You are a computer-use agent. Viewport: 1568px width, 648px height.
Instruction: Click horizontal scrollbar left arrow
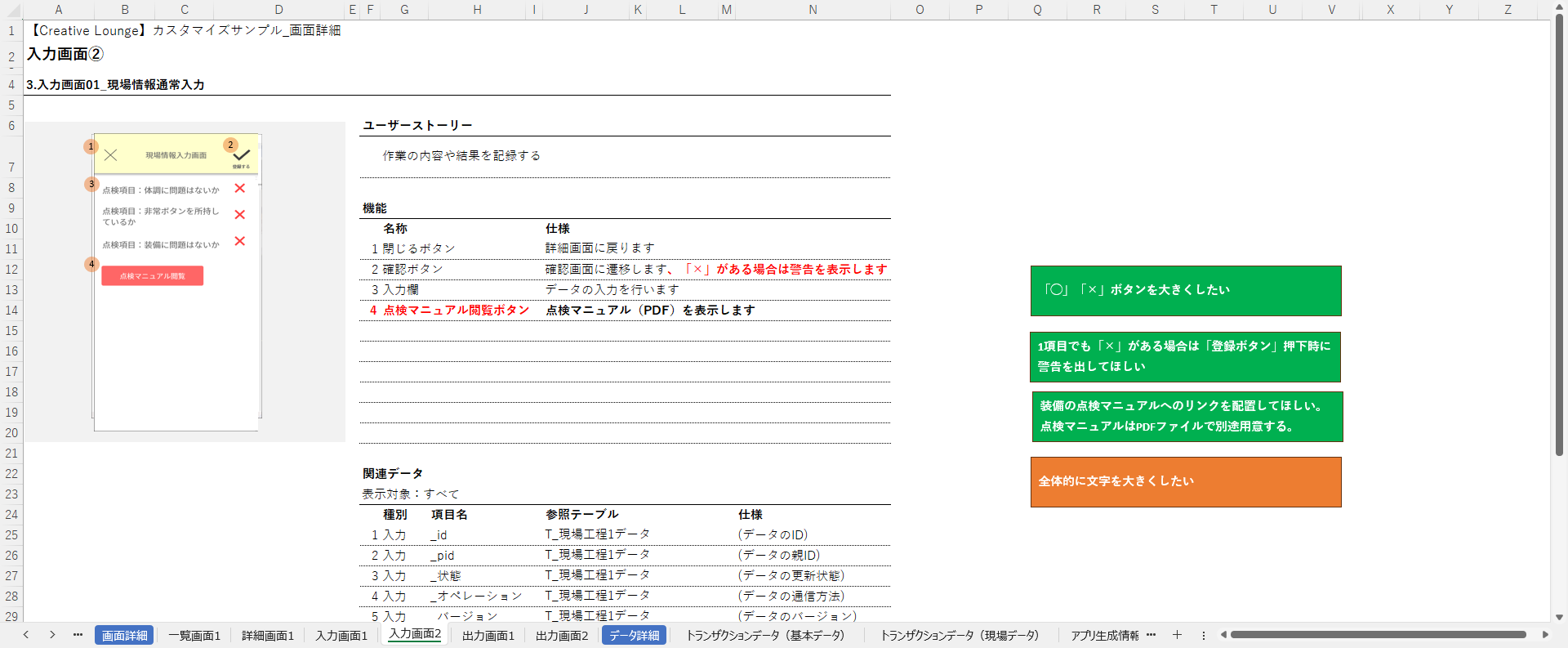click(1223, 635)
